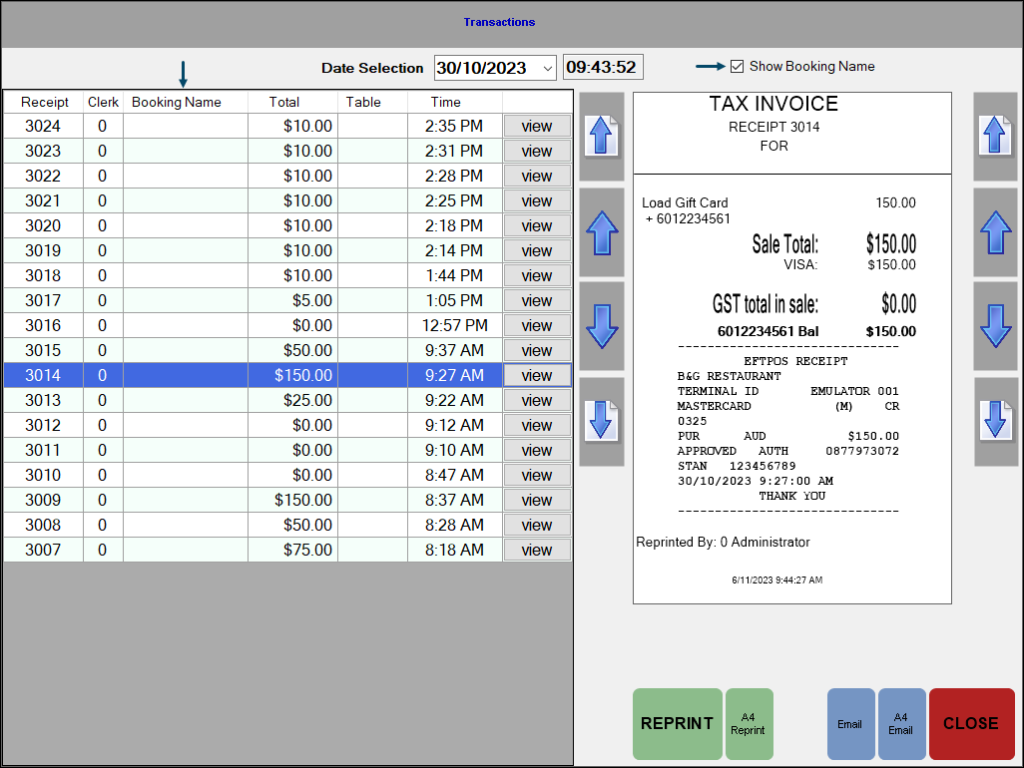Jump to bottom of transaction list with page-down arrow
The height and width of the screenshot is (768, 1024).
click(x=601, y=421)
